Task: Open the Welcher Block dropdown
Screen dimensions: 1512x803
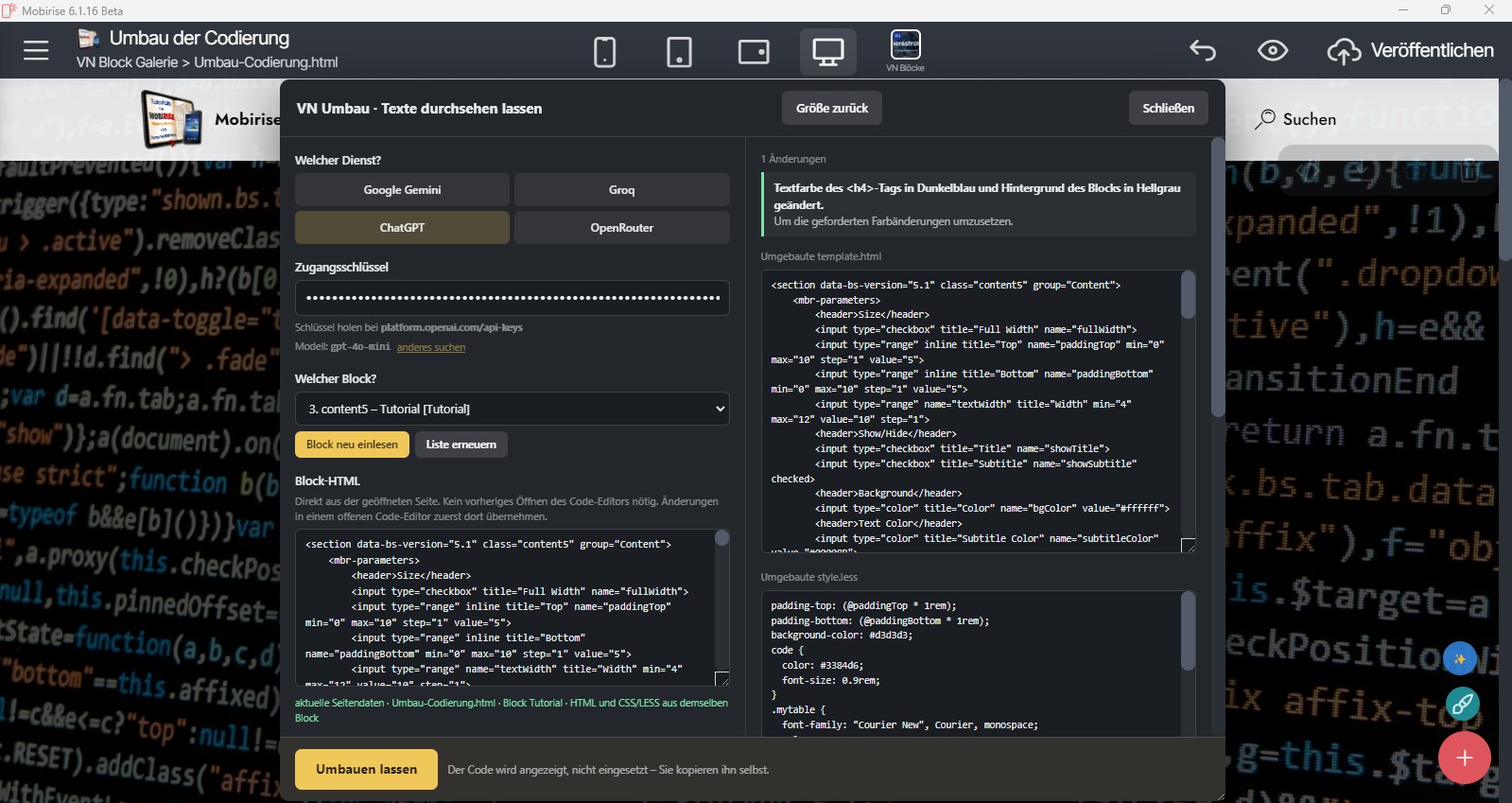Action: coord(512,409)
